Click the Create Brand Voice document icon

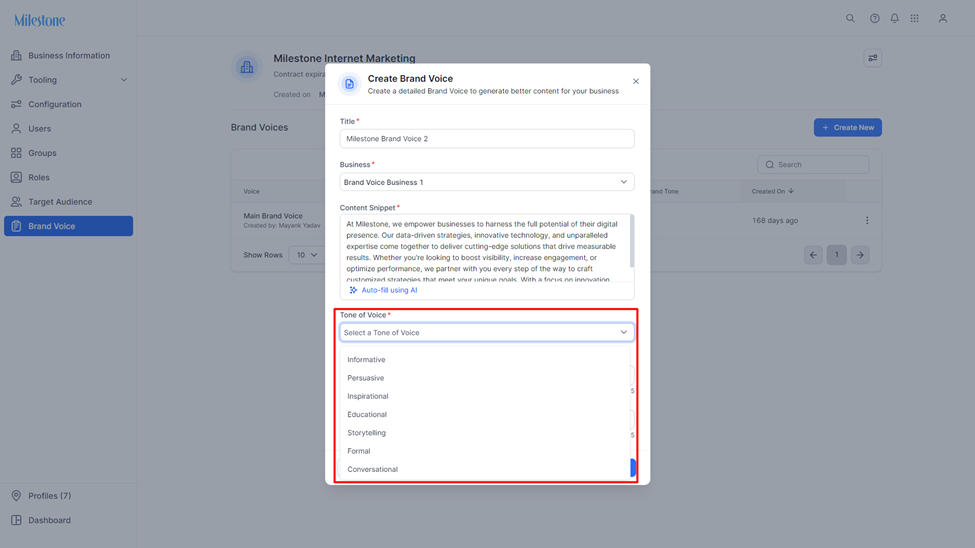[x=349, y=84]
